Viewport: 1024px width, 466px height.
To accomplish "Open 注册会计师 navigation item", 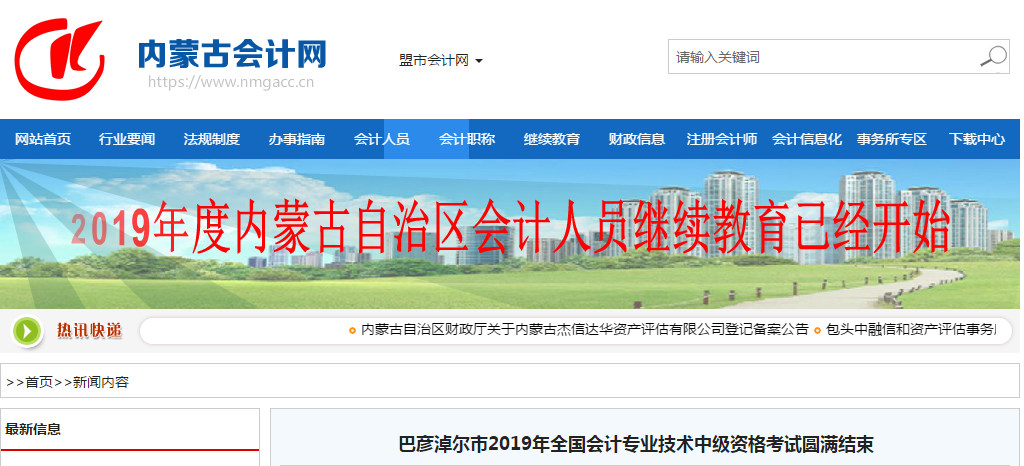I will pos(722,139).
